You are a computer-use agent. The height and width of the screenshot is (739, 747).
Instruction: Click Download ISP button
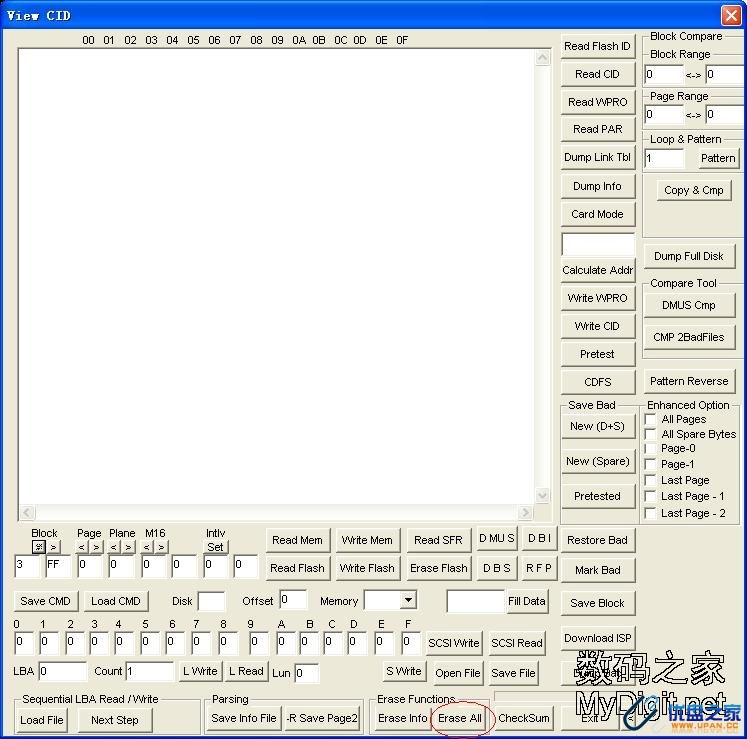597,638
